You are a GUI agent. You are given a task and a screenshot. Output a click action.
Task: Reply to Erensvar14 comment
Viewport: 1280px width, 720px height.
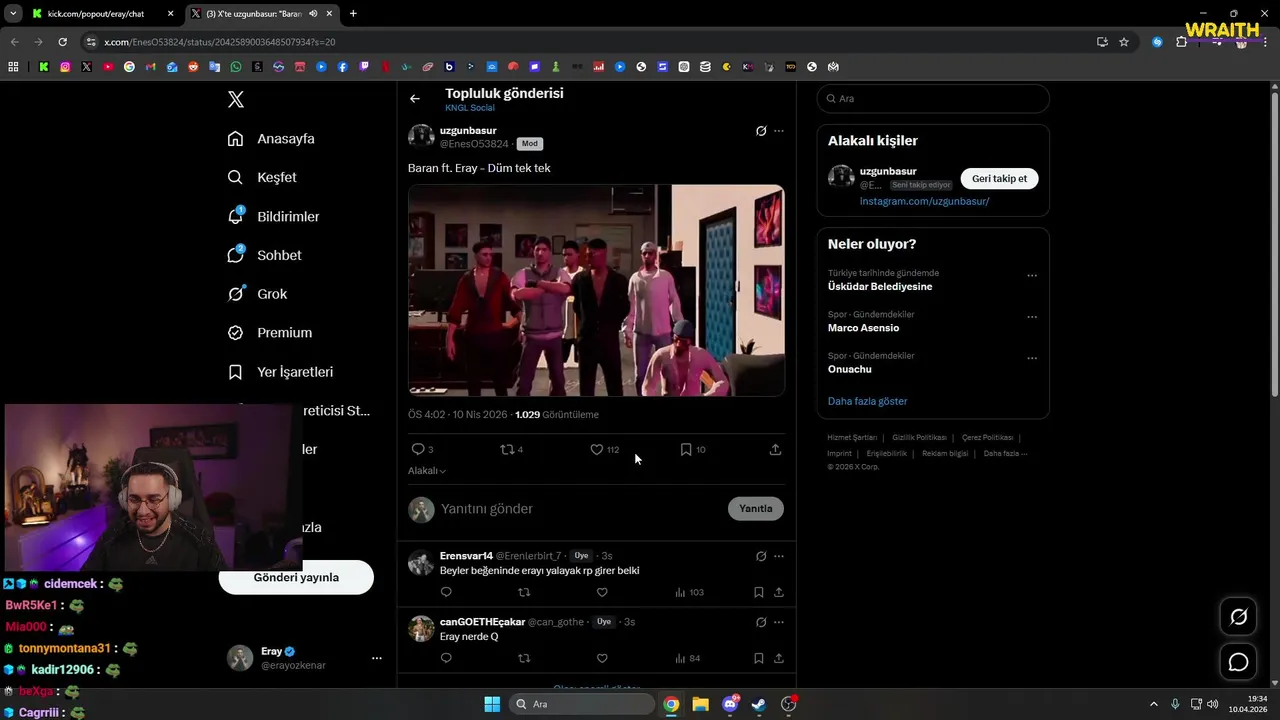[446, 592]
